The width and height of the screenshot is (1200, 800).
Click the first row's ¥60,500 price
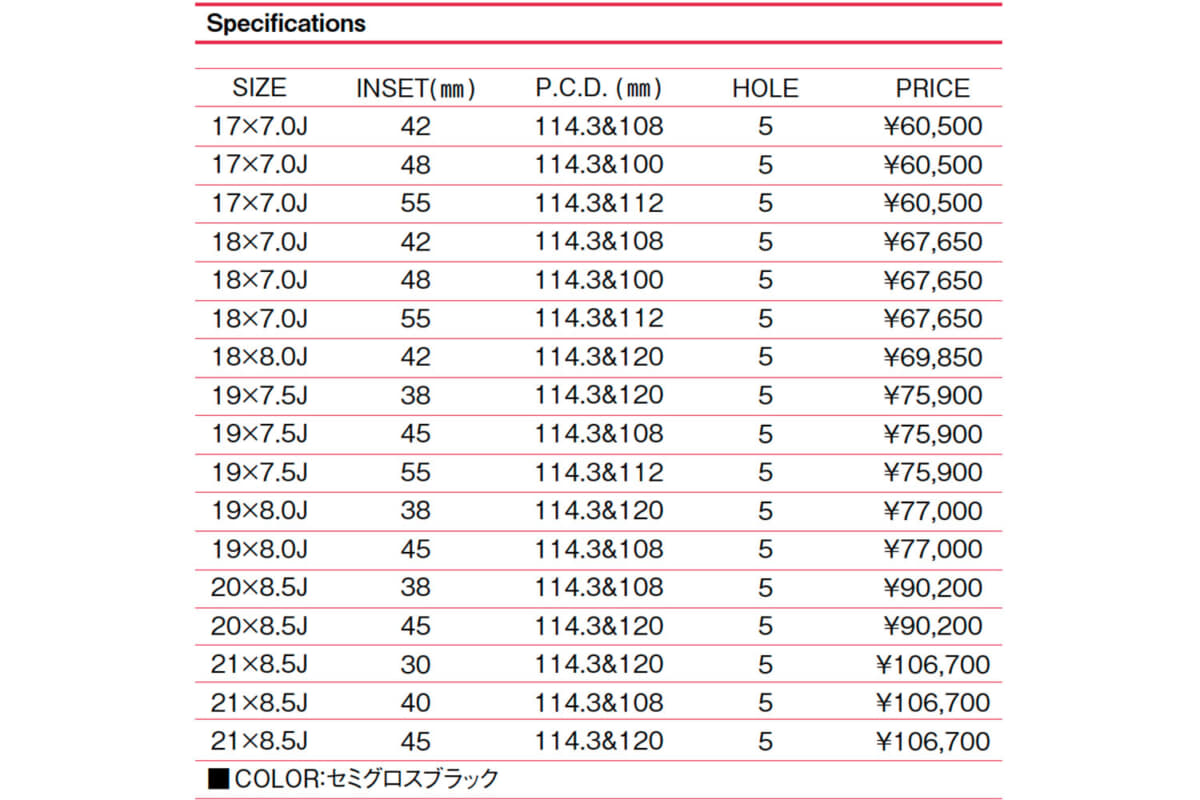coord(932,126)
